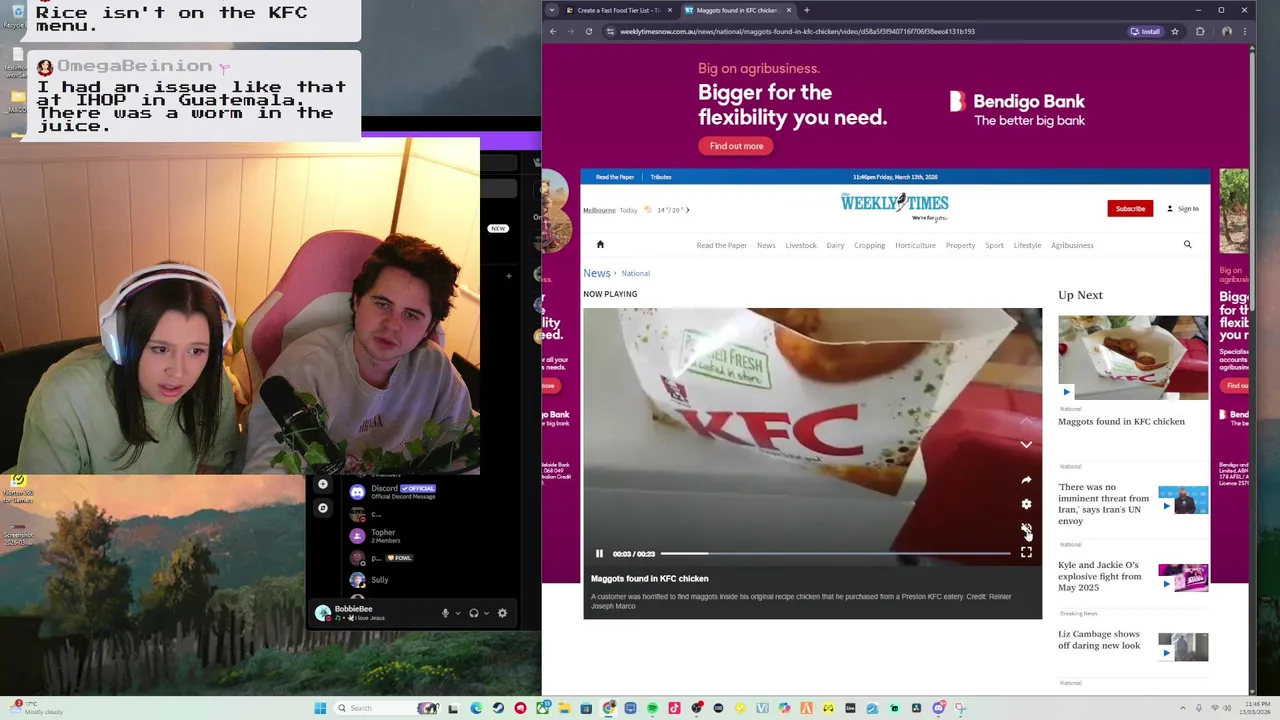The height and width of the screenshot is (720, 1280).
Task: Open the browser extensions puzzle icon
Action: click(x=1200, y=31)
